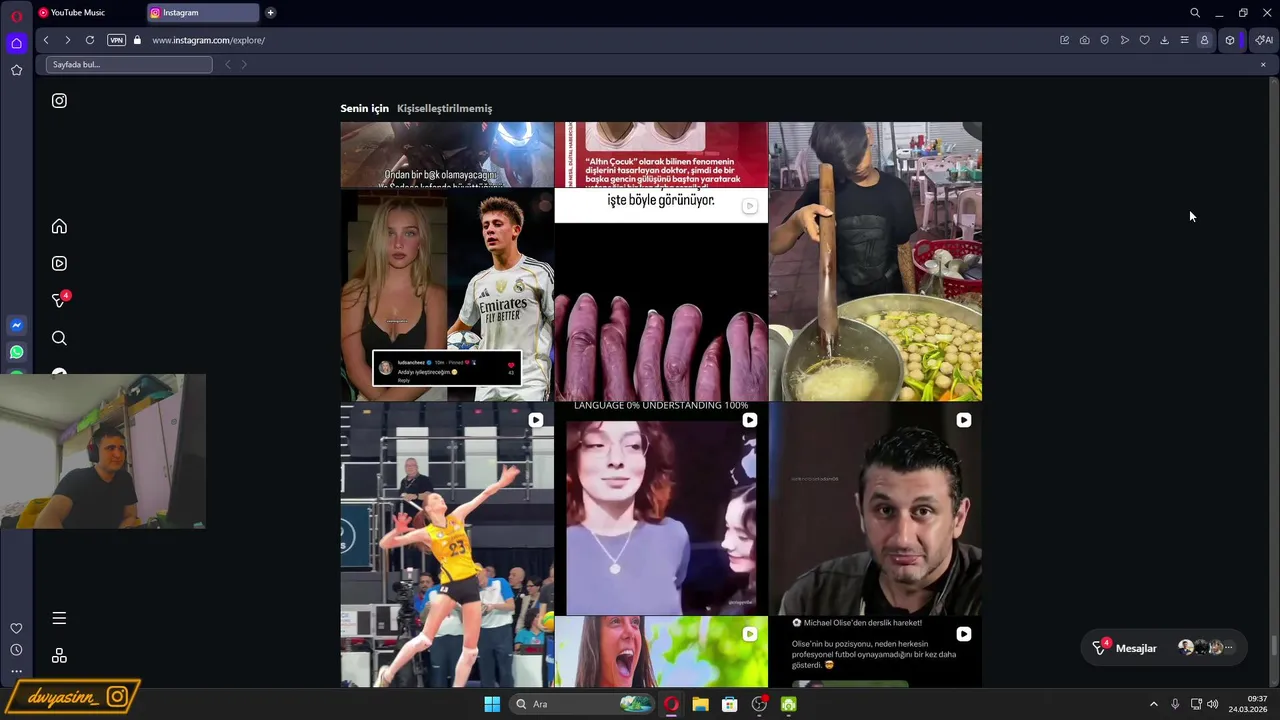Show hidden system tray icons

1153,704
